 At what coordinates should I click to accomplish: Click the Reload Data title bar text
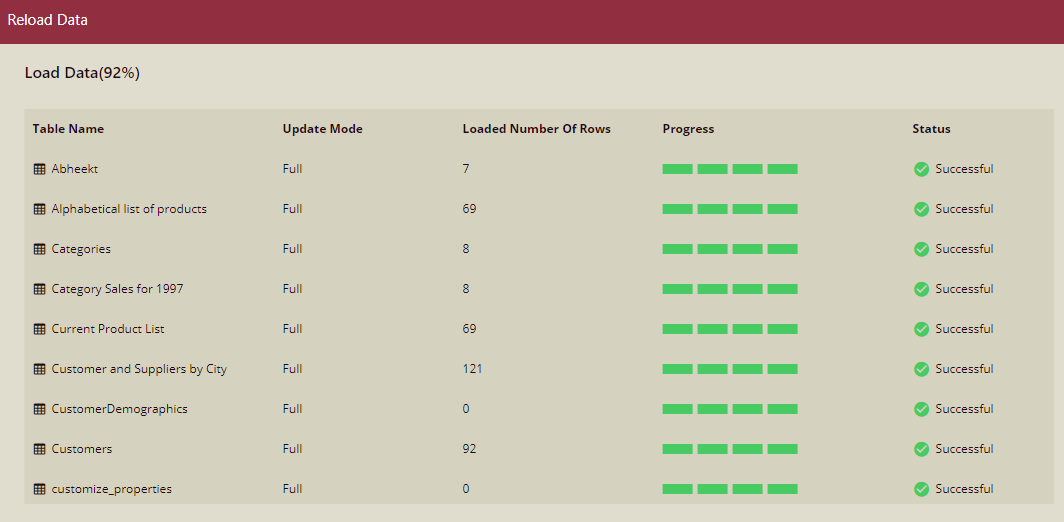(x=48, y=20)
